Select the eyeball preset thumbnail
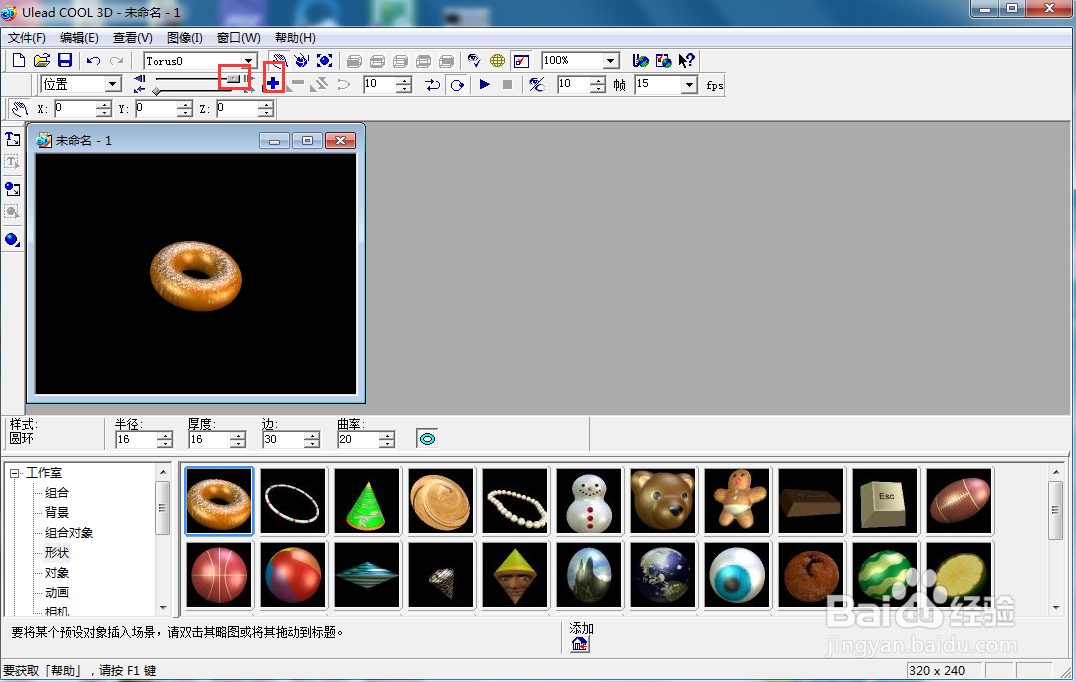This screenshot has height=682, width=1076. tap(738, 575)
